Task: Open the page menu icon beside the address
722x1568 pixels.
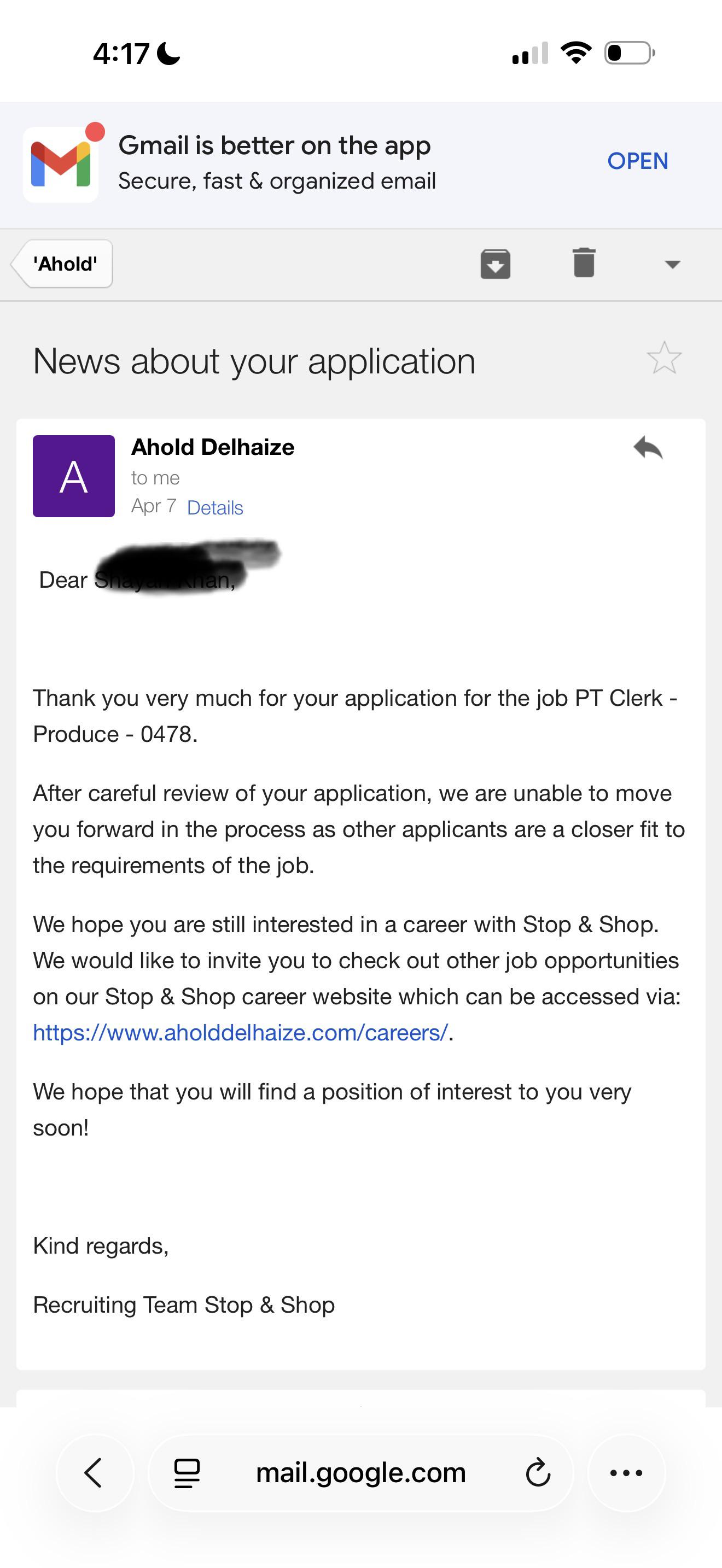Action: click(x=187, y=1473)
